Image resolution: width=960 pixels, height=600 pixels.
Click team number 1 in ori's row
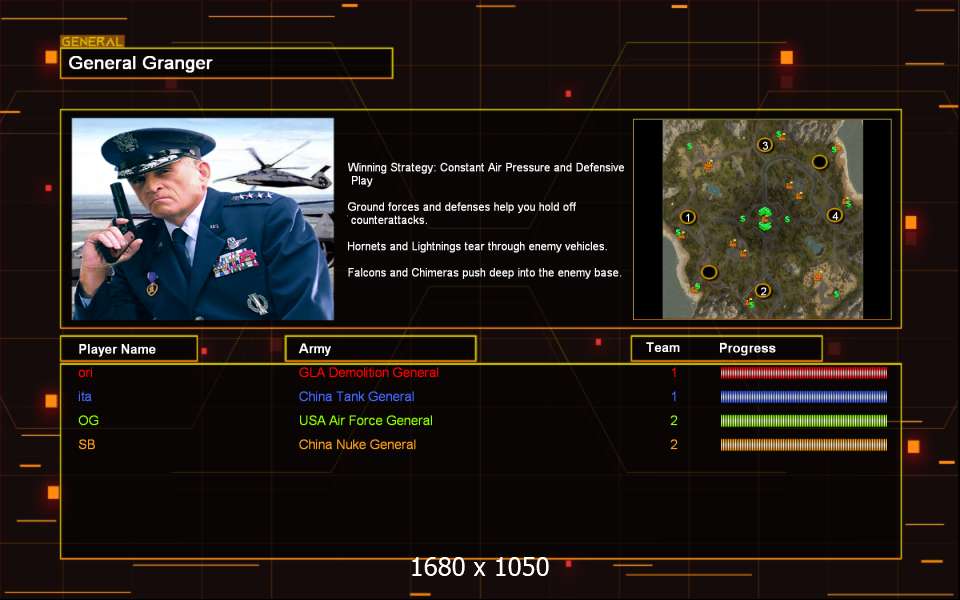[674, 372]
